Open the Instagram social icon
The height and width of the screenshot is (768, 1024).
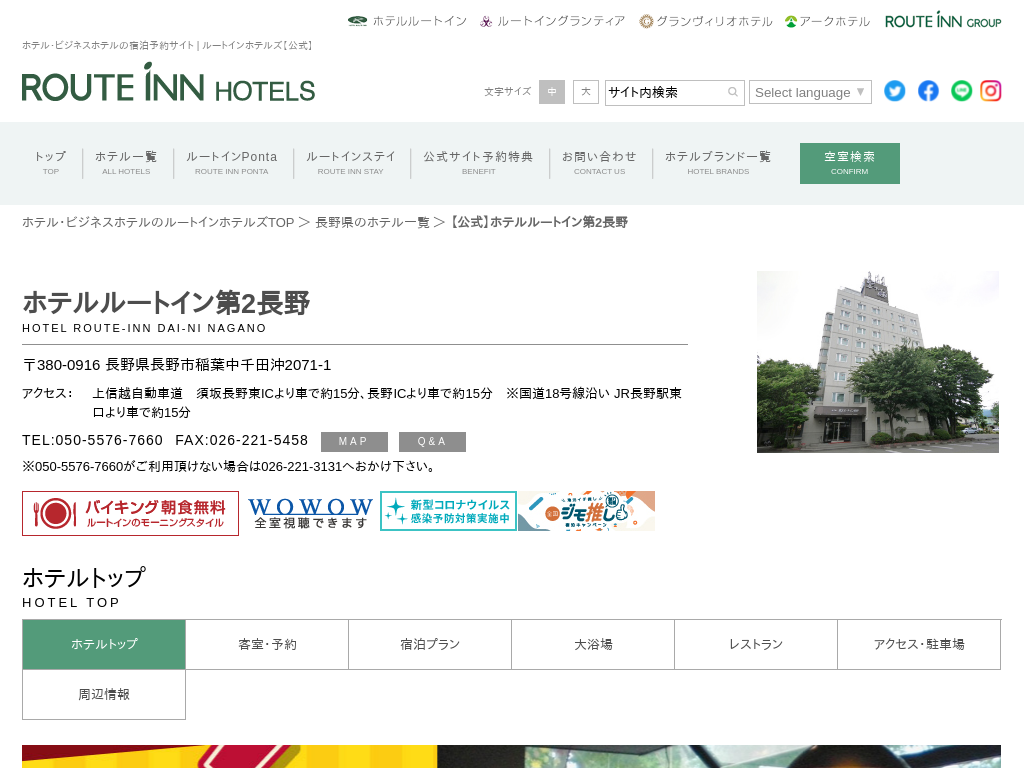click(991, 91)
